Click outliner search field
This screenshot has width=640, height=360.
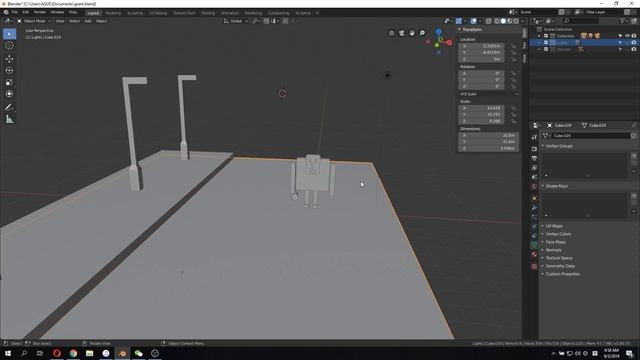point(581,21)
